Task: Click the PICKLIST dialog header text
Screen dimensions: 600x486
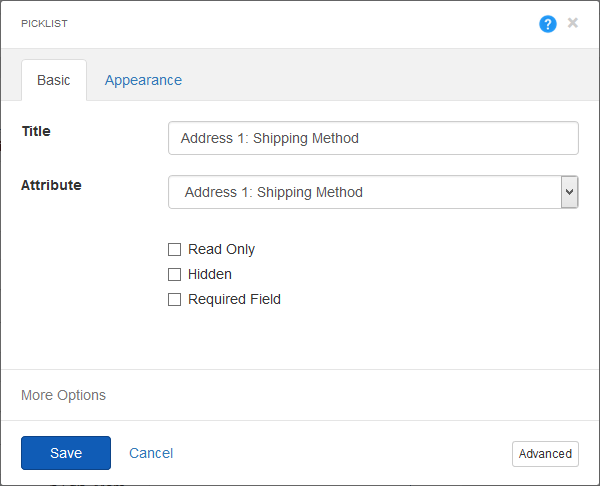Action: (x=44, y=24)
